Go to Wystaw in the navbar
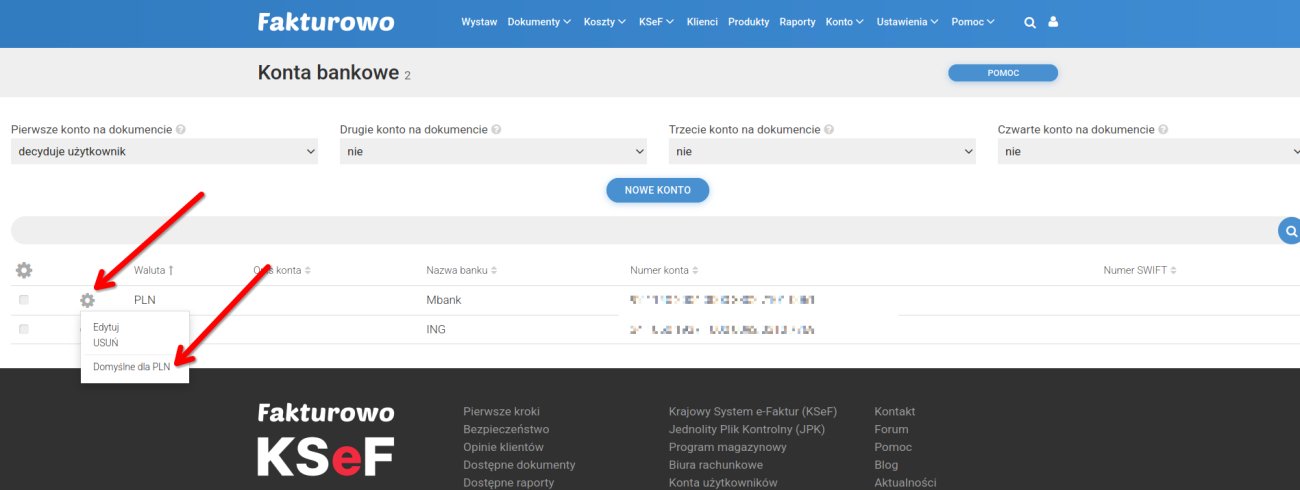Image resolution: width=1300 pixels, height=490 pixels. (x=479, y=22)
